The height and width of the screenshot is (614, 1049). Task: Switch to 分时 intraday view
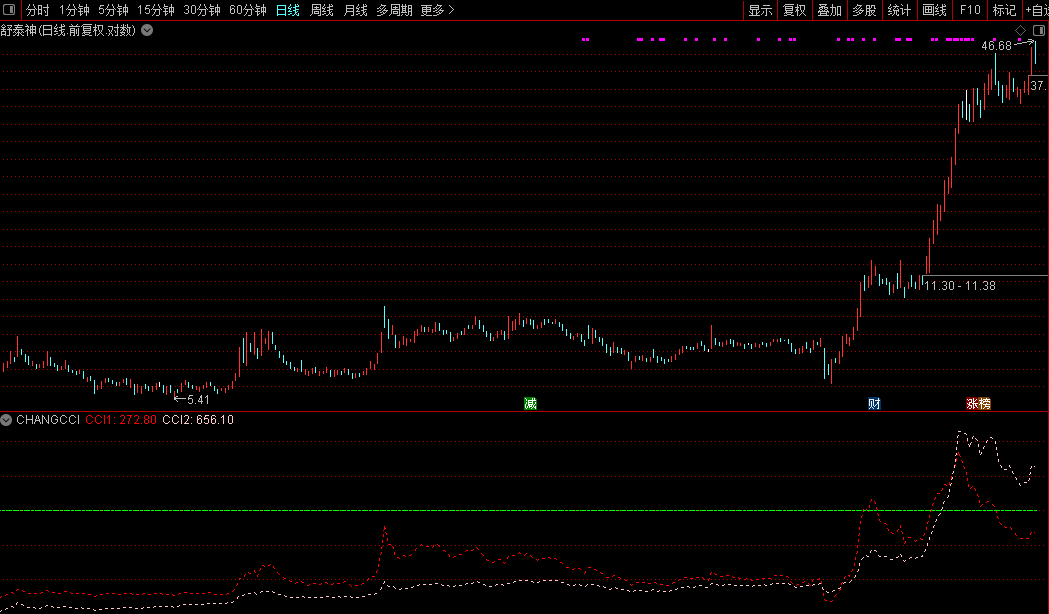tap(37, 10)
